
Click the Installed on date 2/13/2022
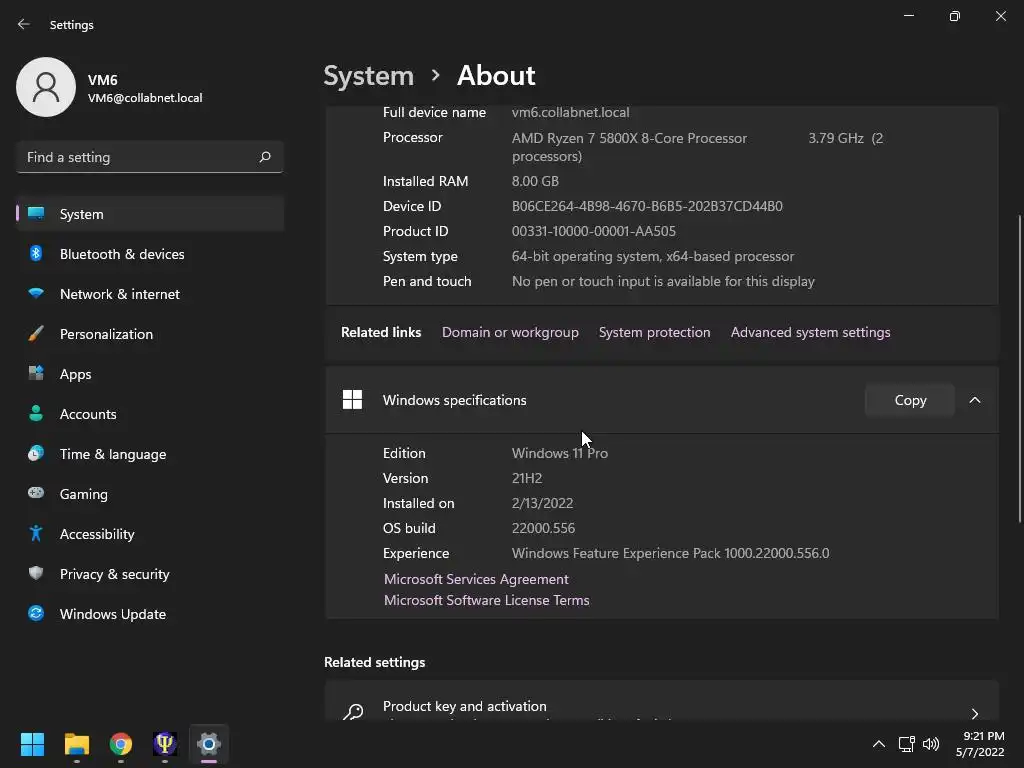pos(542,503)
